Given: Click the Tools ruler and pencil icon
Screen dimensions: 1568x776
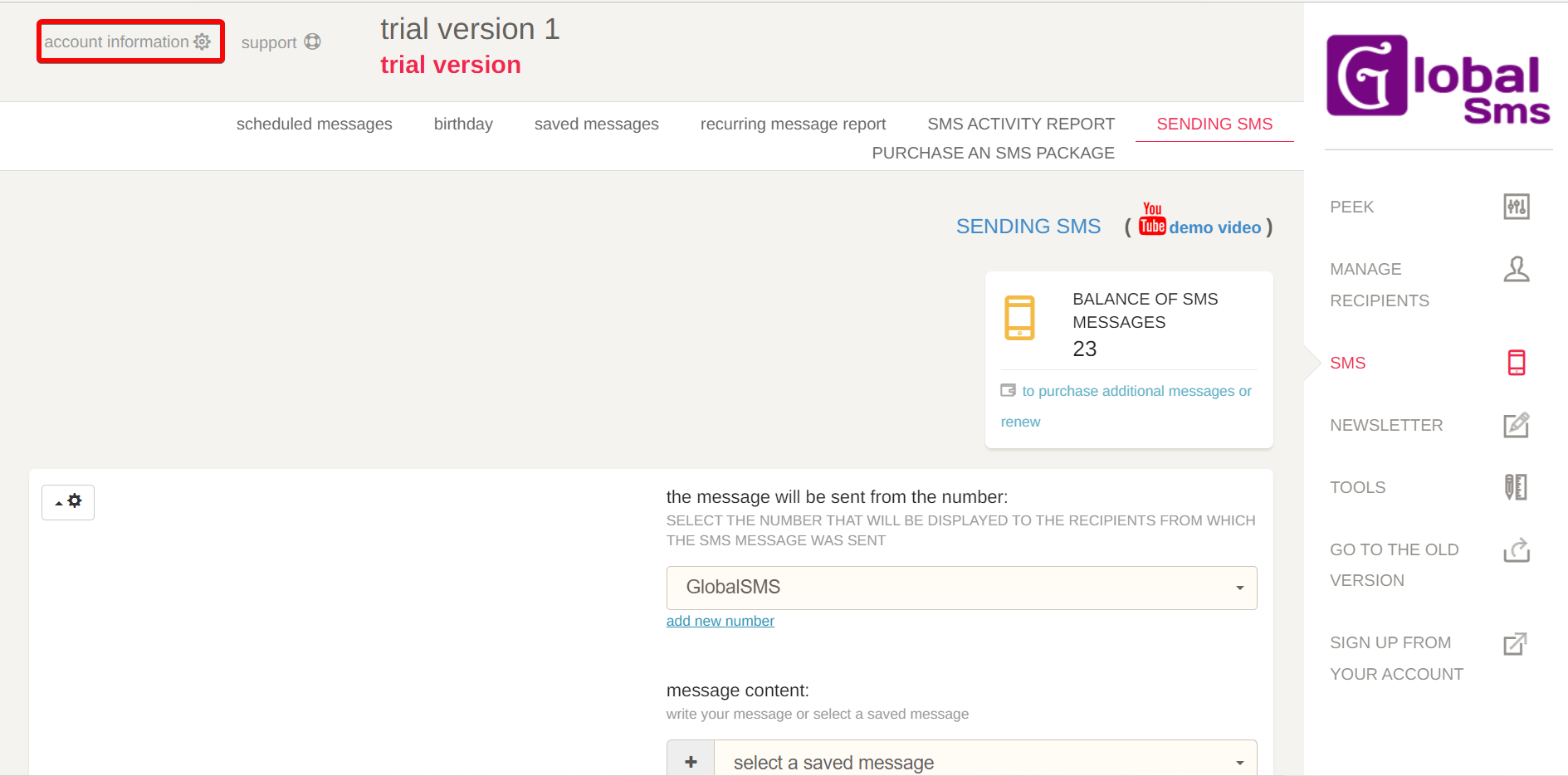Looking at the screenshot, I should pyautogui.click(x=1516, y=487).
